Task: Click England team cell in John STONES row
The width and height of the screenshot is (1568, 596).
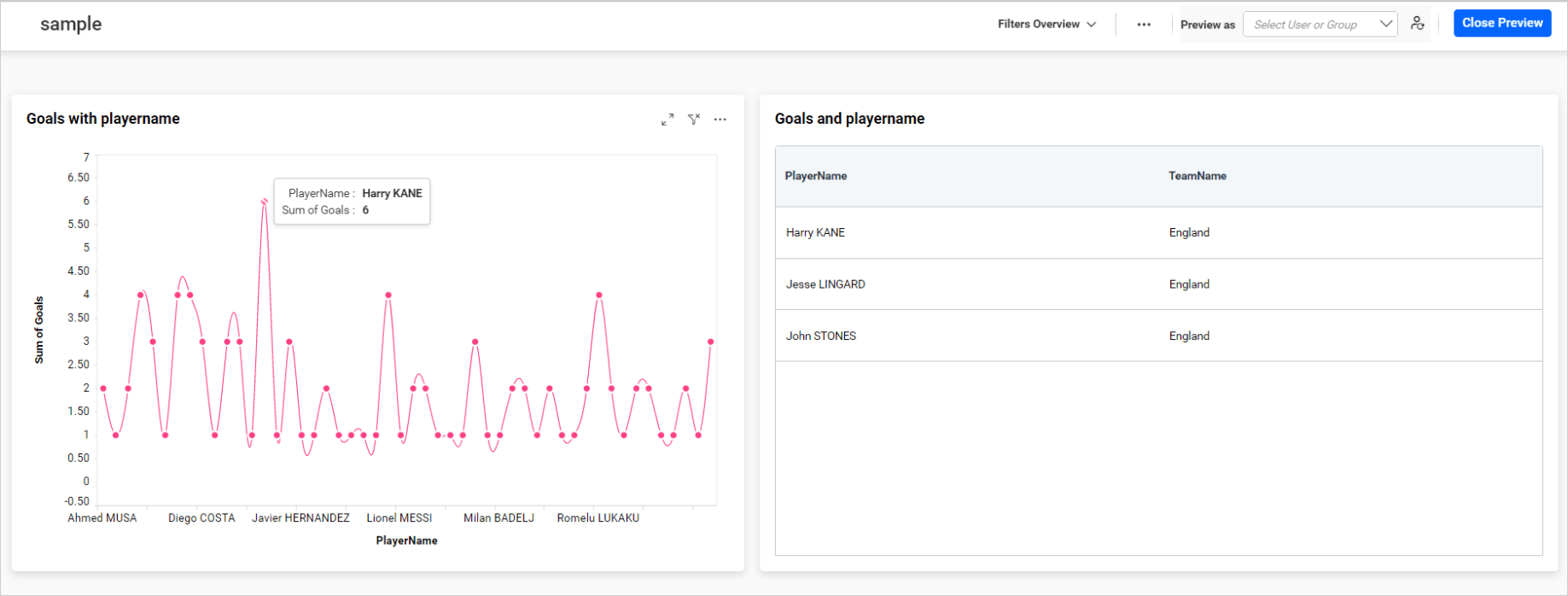Action: [1189, 336]
